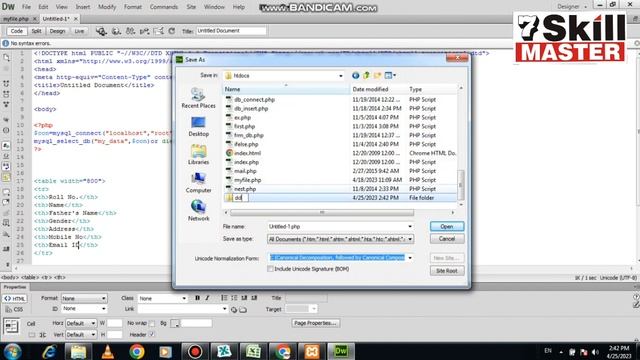Click the Live view button
The image size is (640, 360).
(79, 31)
